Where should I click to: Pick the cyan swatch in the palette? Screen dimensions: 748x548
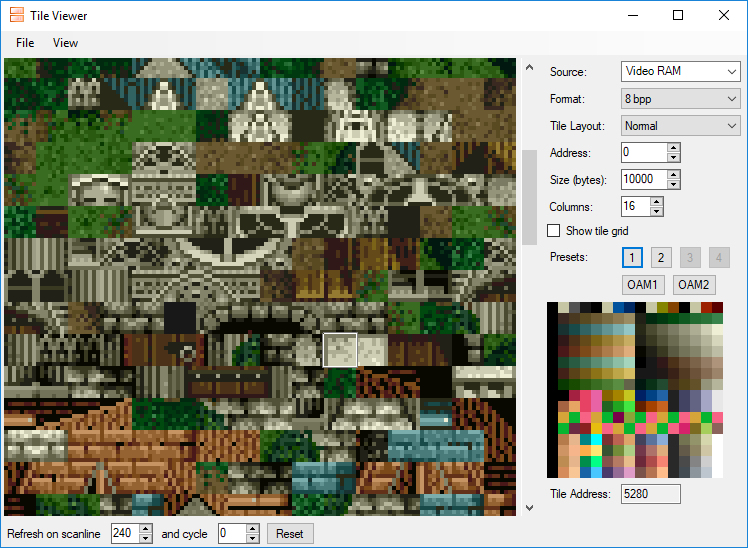(x=596, y=439)
